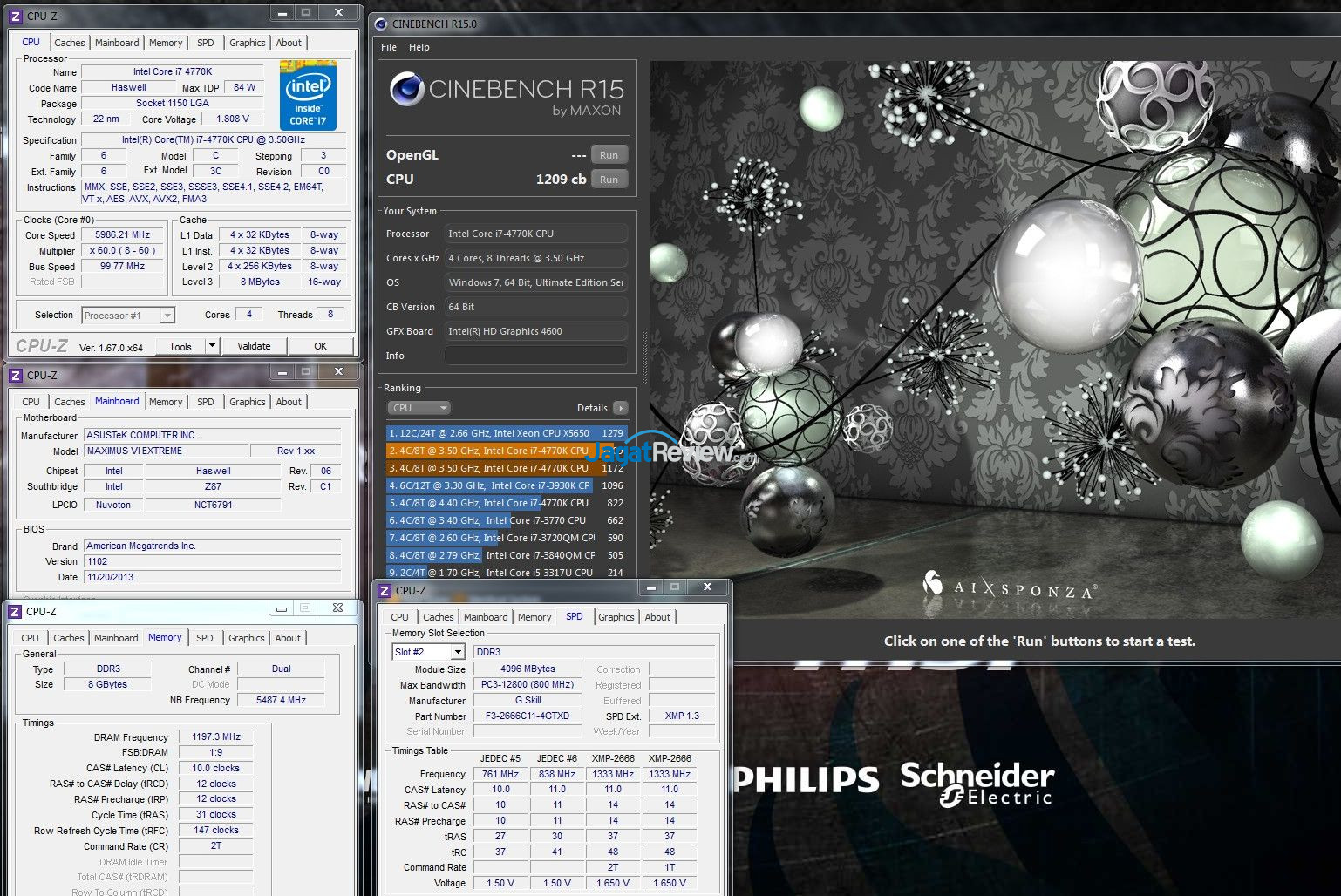Click CPU-Z icon in Mainboard window title bar
1341x896 pixels.
coord(15,376)
